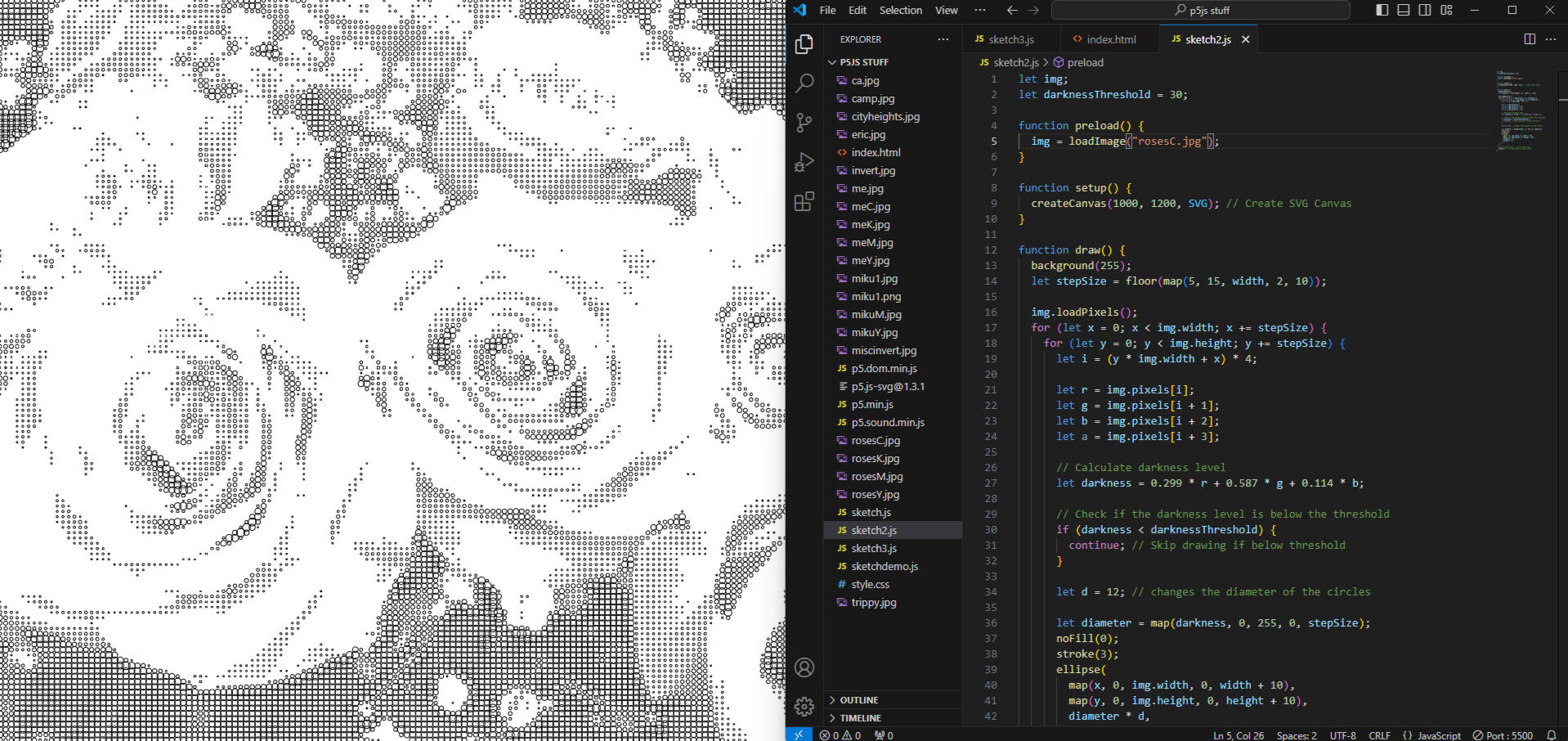Toggle the bottom panel layout button
The height and width of the screenshot is (741, 1568).
tap(1404, 10)
